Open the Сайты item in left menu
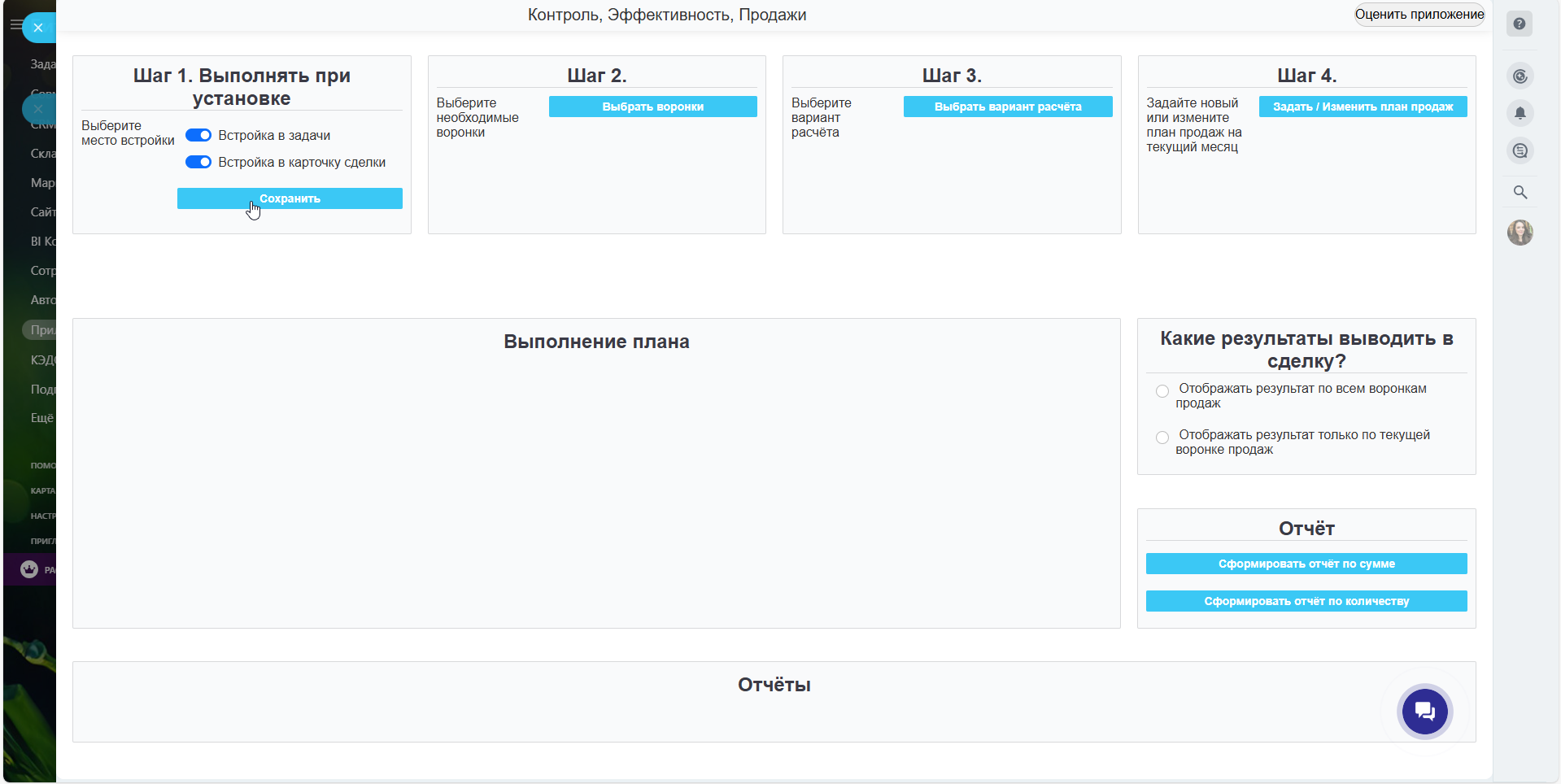This screenshot has width=1561, height=784. point(42,212)
